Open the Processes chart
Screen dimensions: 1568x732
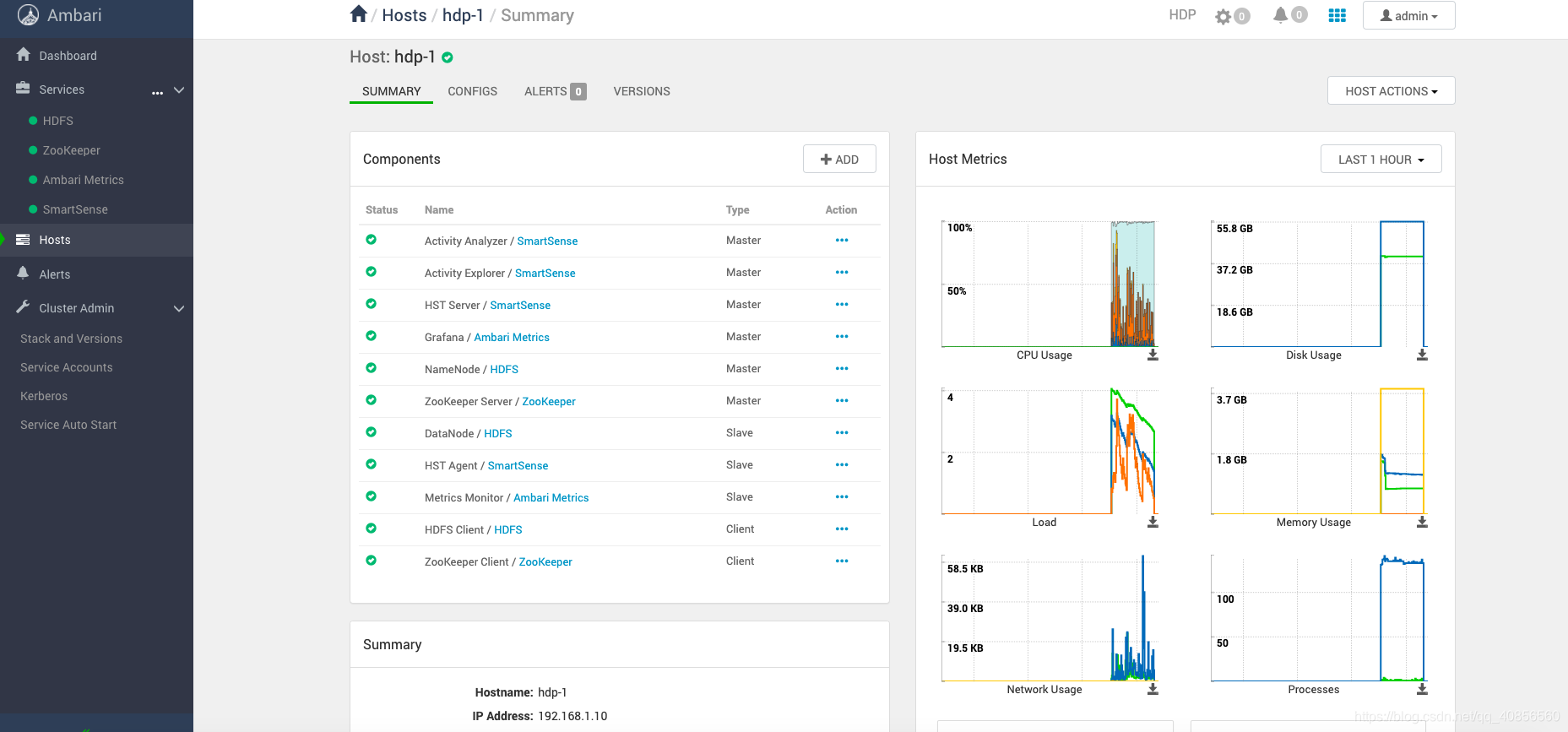coord(1318,618)
